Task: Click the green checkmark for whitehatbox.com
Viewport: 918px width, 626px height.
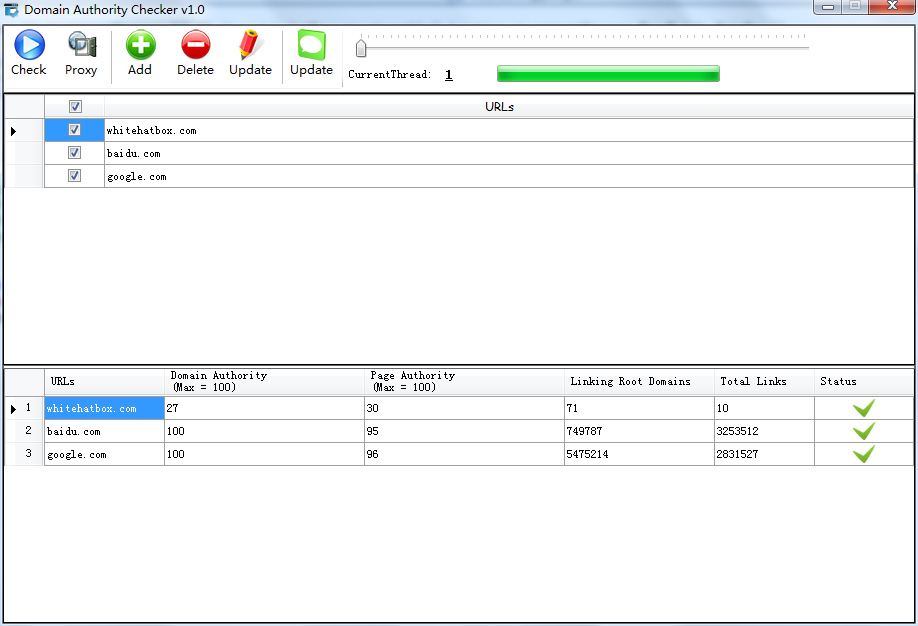Action: click(x=863, y=408)
